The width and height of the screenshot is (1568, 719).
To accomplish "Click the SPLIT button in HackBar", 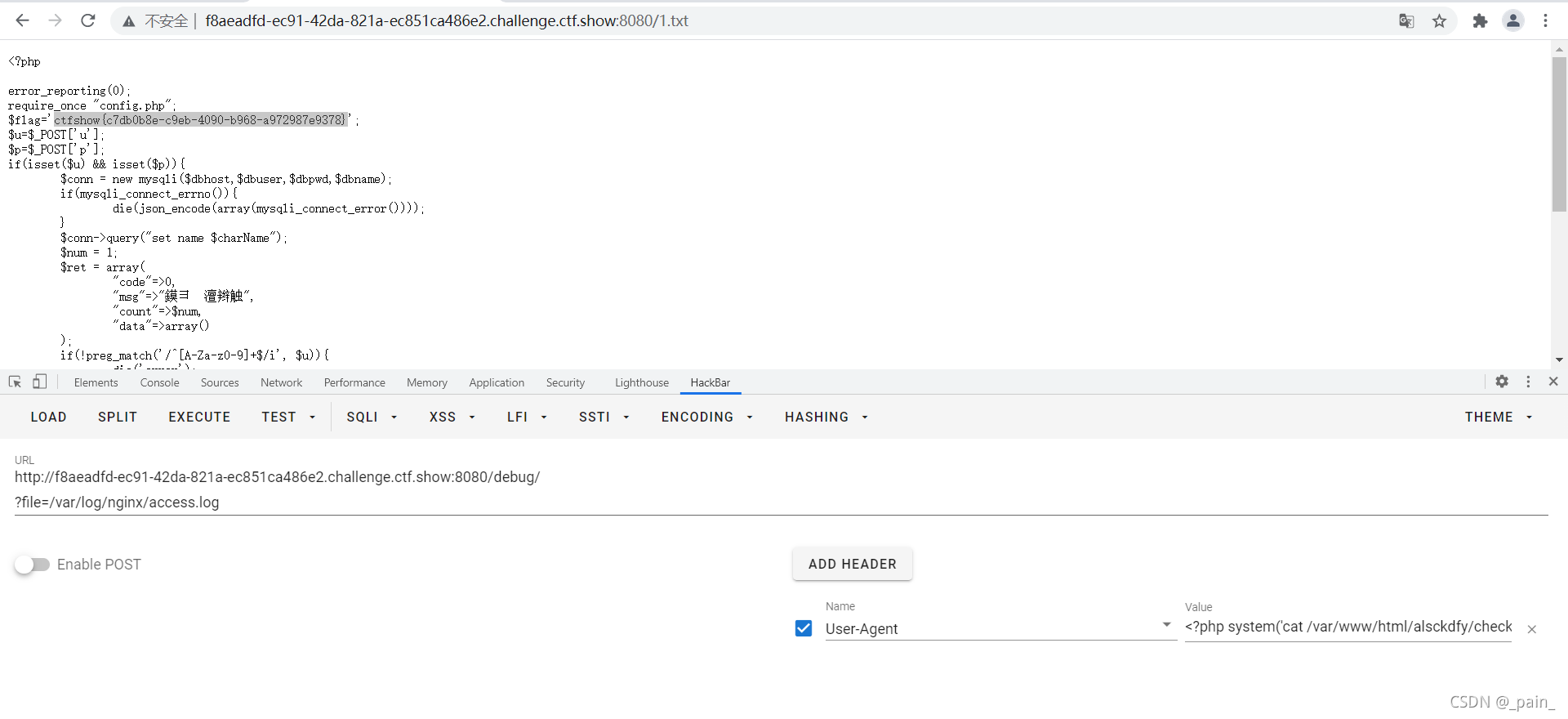I will tap(118, 417).
